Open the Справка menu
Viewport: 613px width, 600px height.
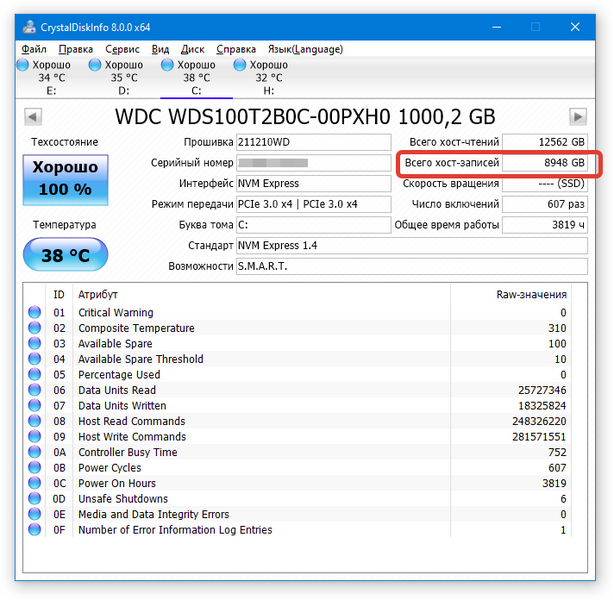tap(236, 49)
